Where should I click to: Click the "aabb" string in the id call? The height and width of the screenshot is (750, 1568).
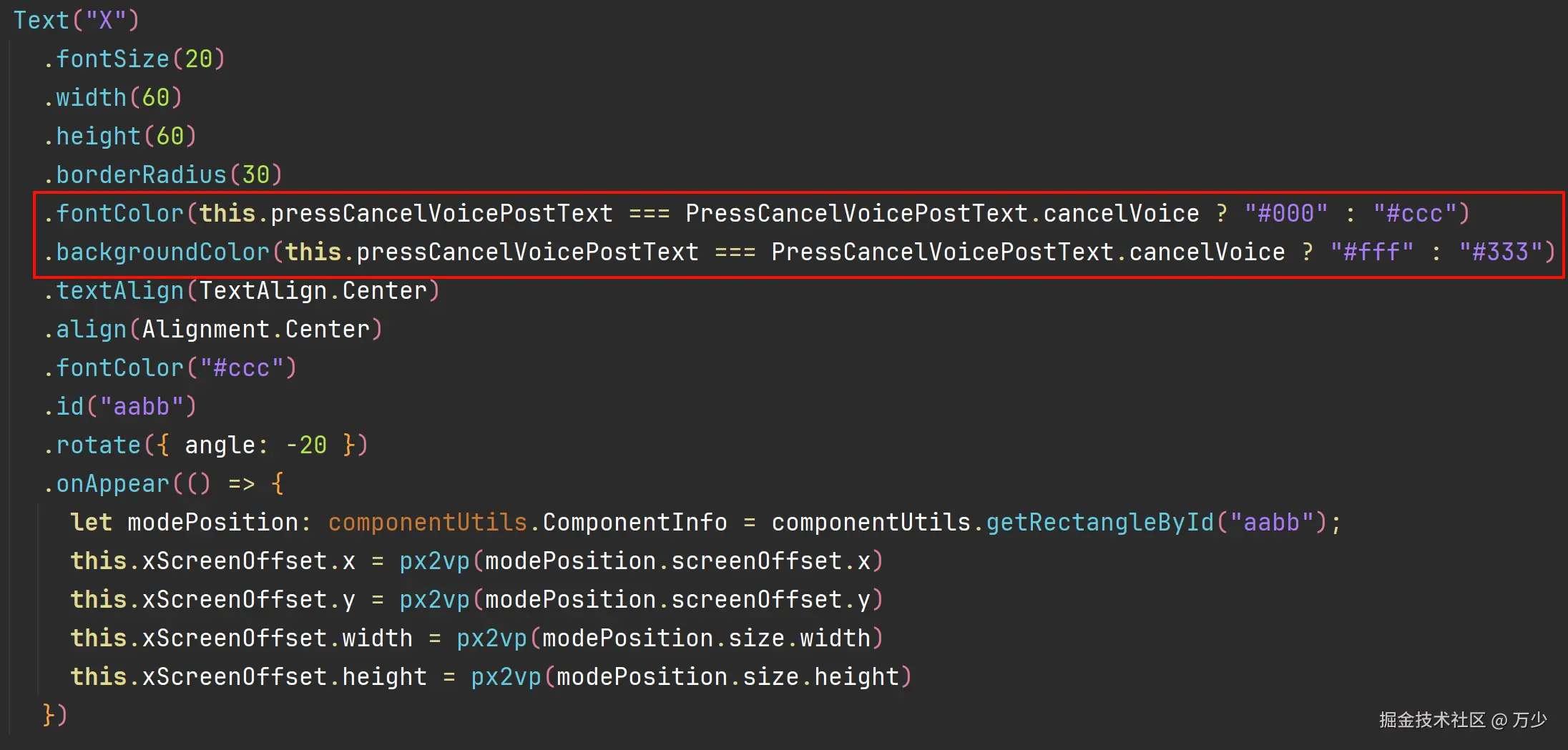141,406
